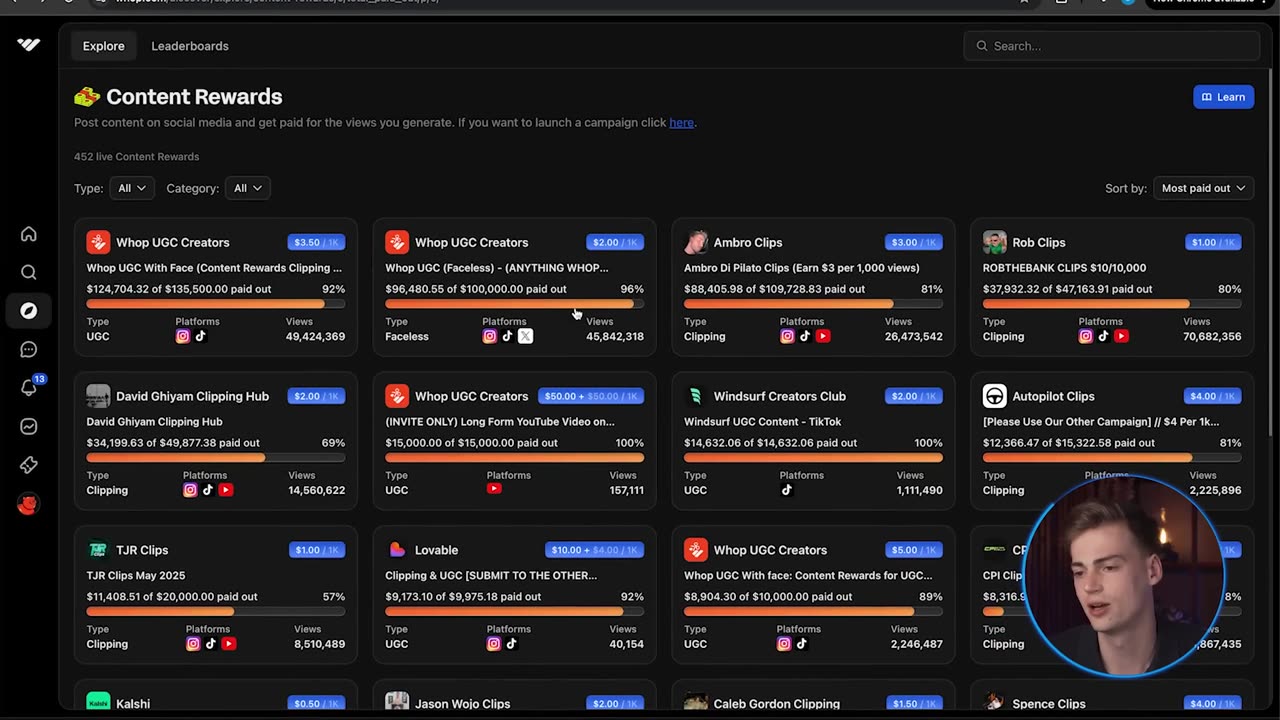1280x720 pixels.
Task: Click "Clipping & UGC [SUBMIT TO THE OTHER" text
Action: tap(490, 576)
